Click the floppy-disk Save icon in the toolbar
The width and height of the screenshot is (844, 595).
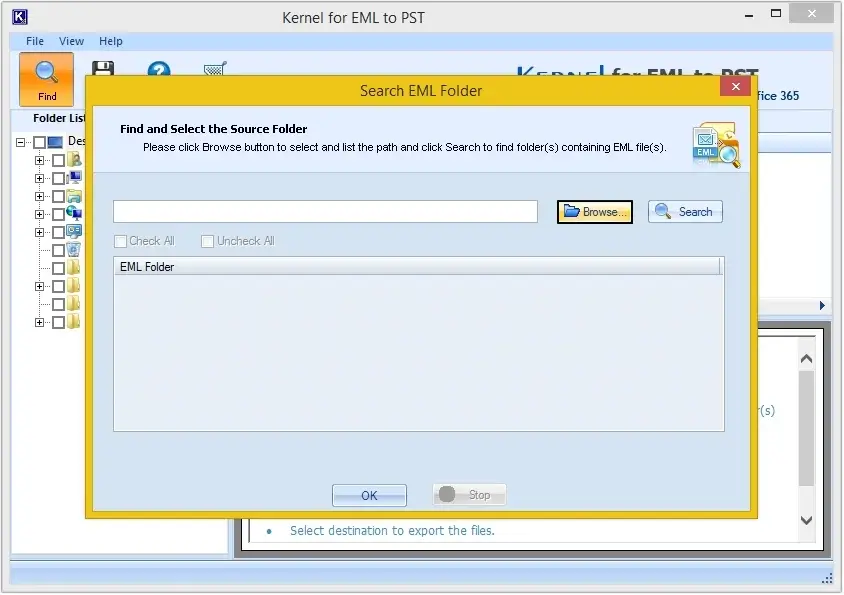(103, 68)
